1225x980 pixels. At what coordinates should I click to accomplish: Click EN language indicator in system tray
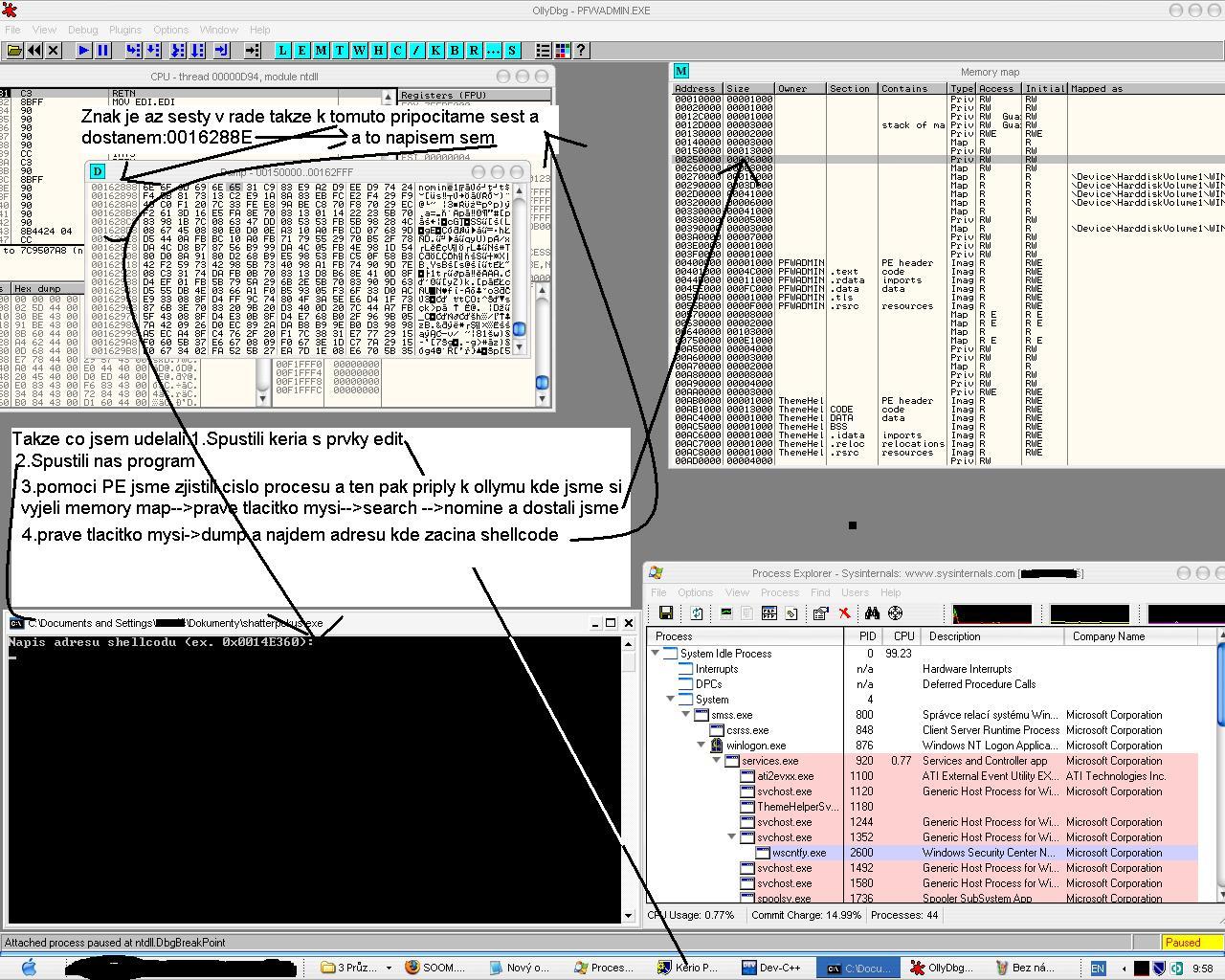tap(1098, 968)
